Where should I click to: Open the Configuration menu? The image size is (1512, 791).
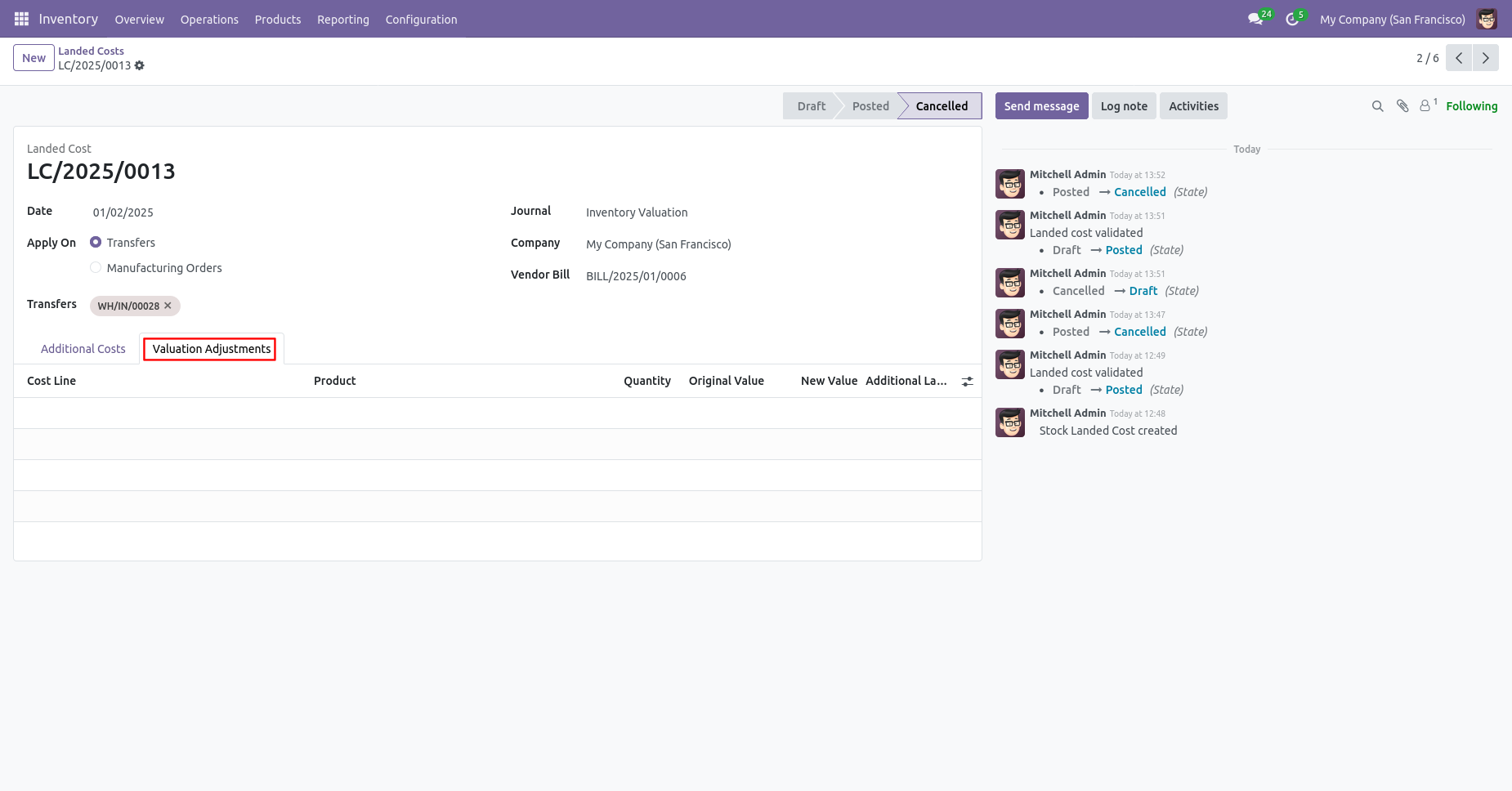(x=421, y=20)
